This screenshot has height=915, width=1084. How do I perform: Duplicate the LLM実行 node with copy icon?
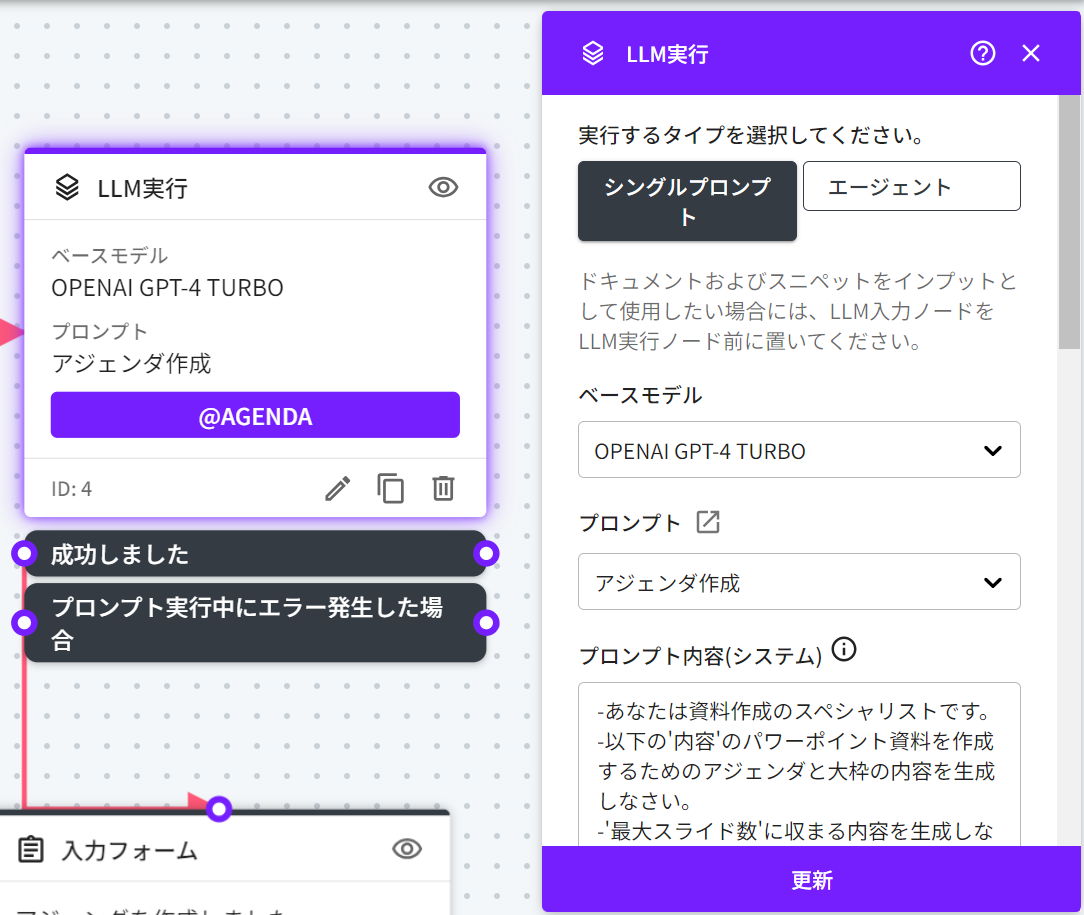(x=390, y=488)
